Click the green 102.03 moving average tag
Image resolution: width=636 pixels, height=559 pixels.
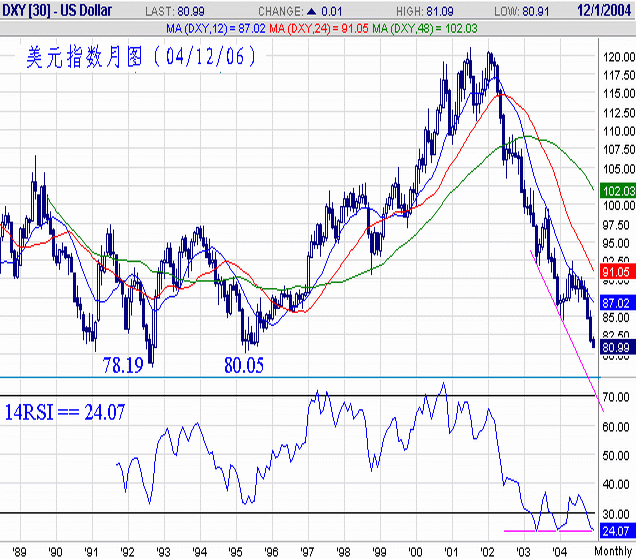coord(617,190)
